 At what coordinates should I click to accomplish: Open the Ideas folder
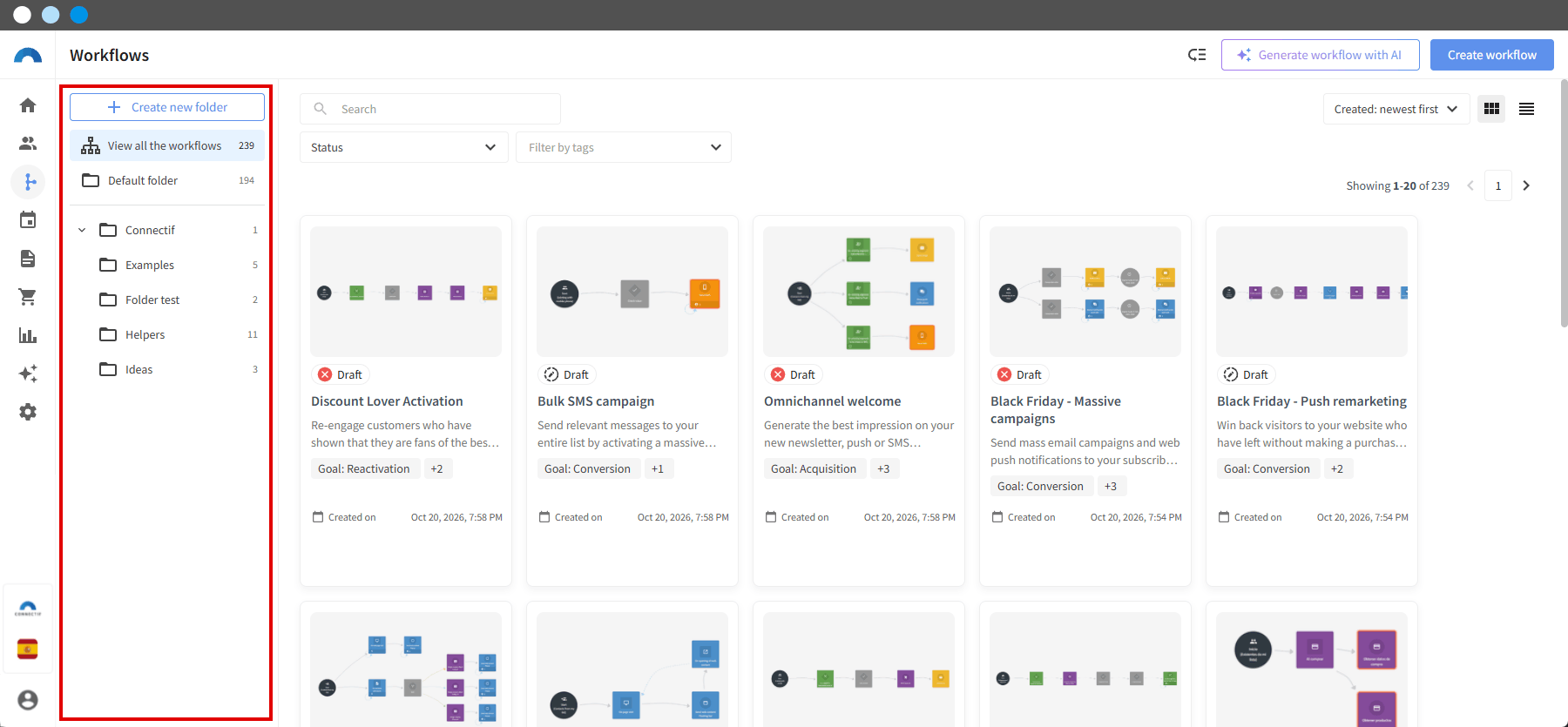(167, 369)
